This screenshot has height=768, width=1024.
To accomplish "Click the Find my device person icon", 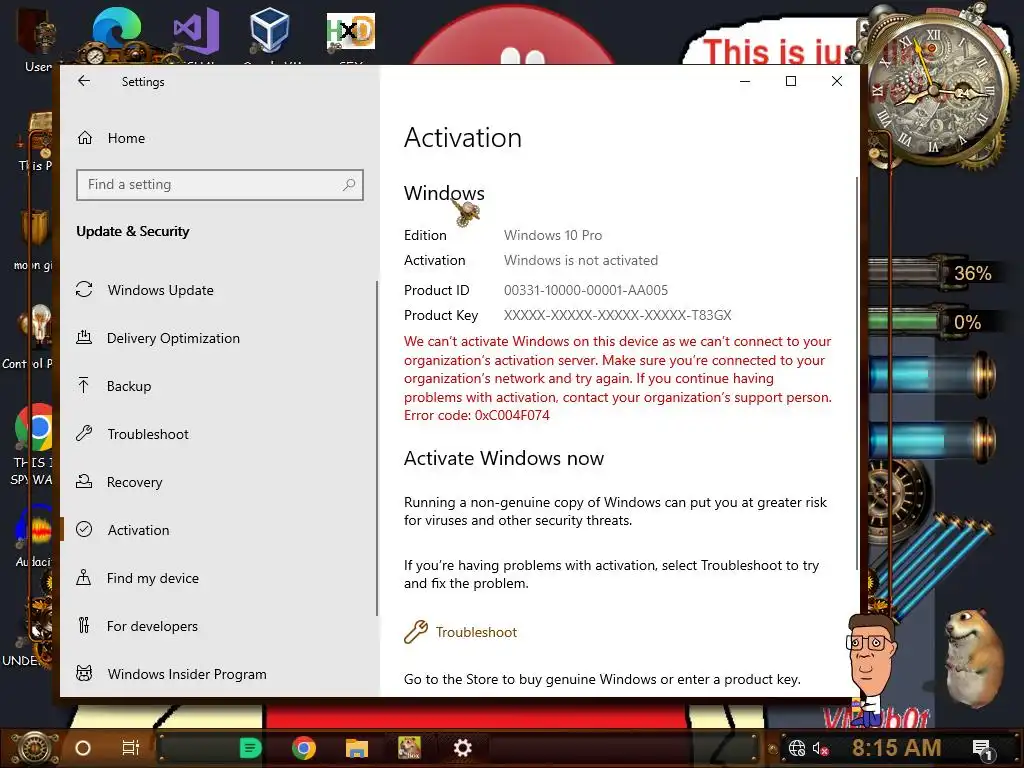I will (x=84, y=577).
